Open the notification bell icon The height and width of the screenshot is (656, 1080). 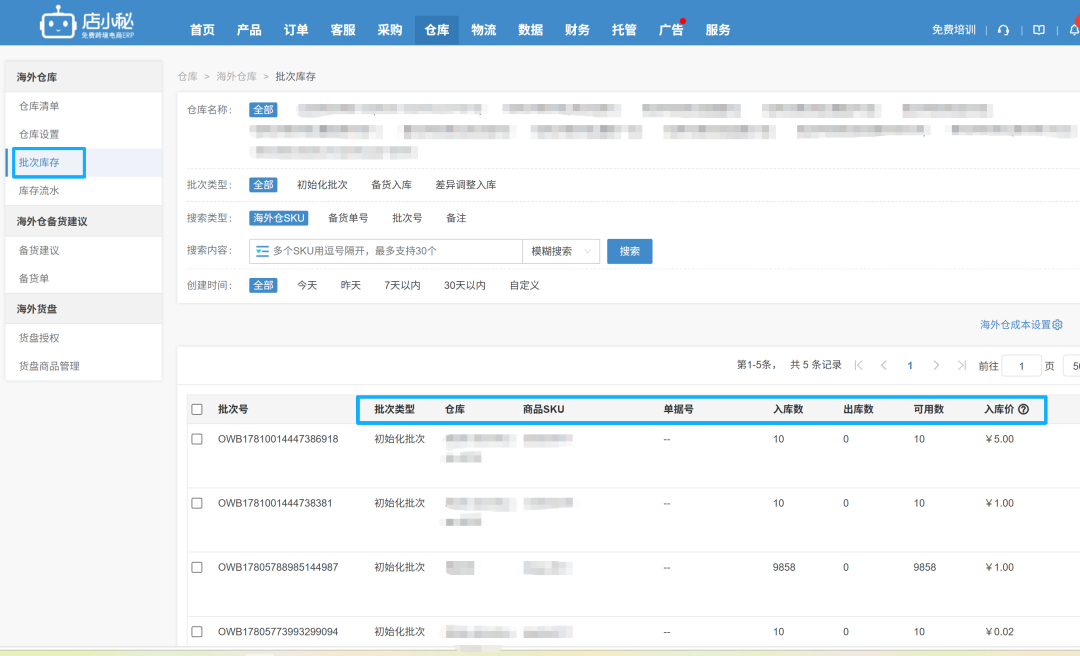click(x=1074, y=30)
